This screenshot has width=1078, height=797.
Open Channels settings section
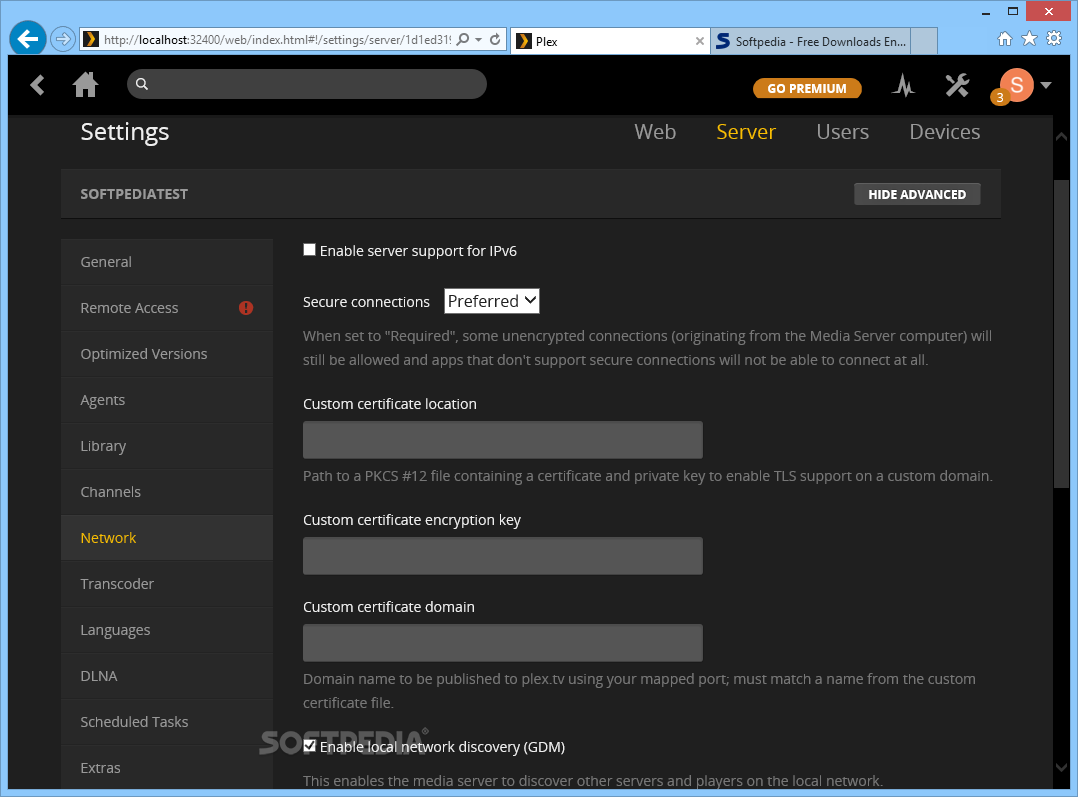pyautogui.click(x=167, y=492)
